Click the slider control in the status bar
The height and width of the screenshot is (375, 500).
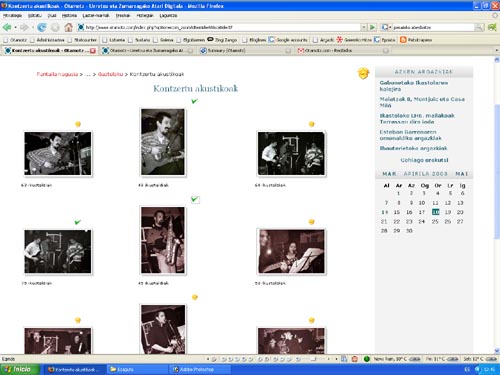pos(313,359)
